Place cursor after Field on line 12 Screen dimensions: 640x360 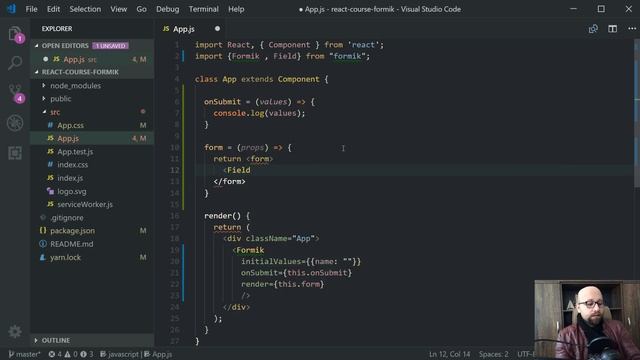click(x=251, y=170)
